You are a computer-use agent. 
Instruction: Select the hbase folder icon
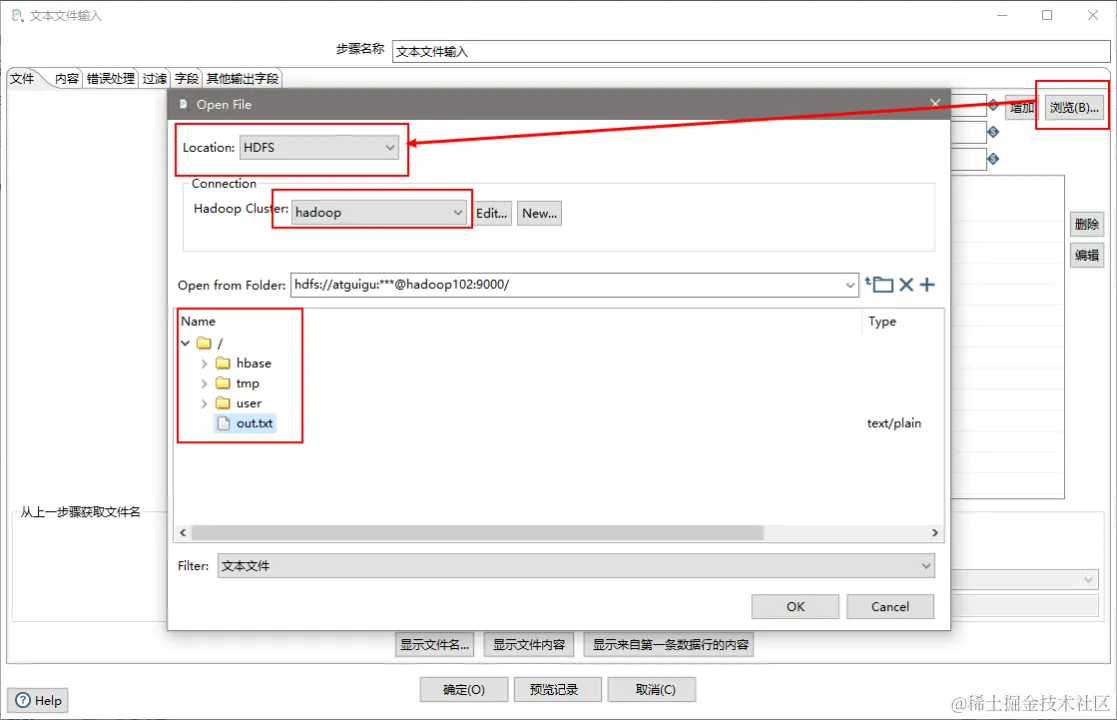[223, 363]
